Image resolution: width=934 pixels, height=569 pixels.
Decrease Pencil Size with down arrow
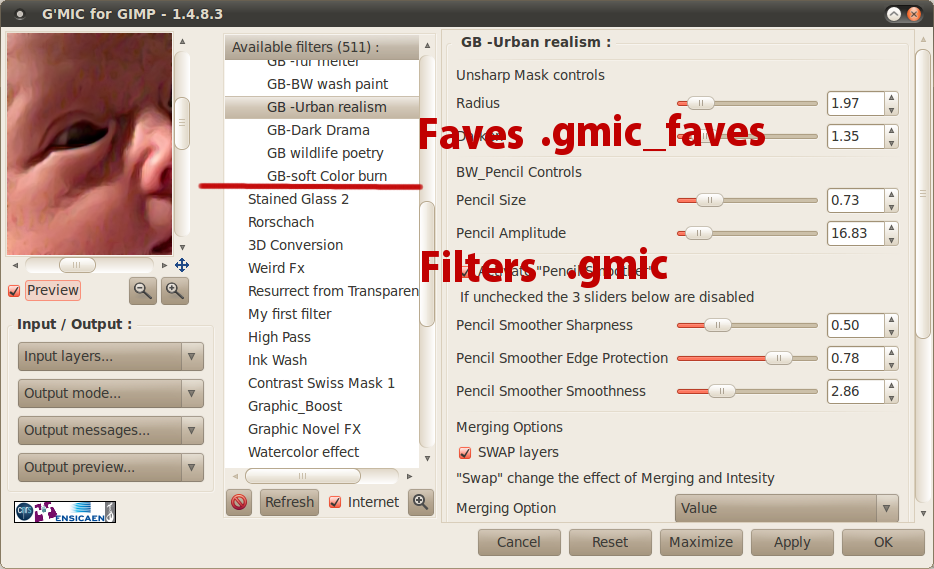point(891,207)
